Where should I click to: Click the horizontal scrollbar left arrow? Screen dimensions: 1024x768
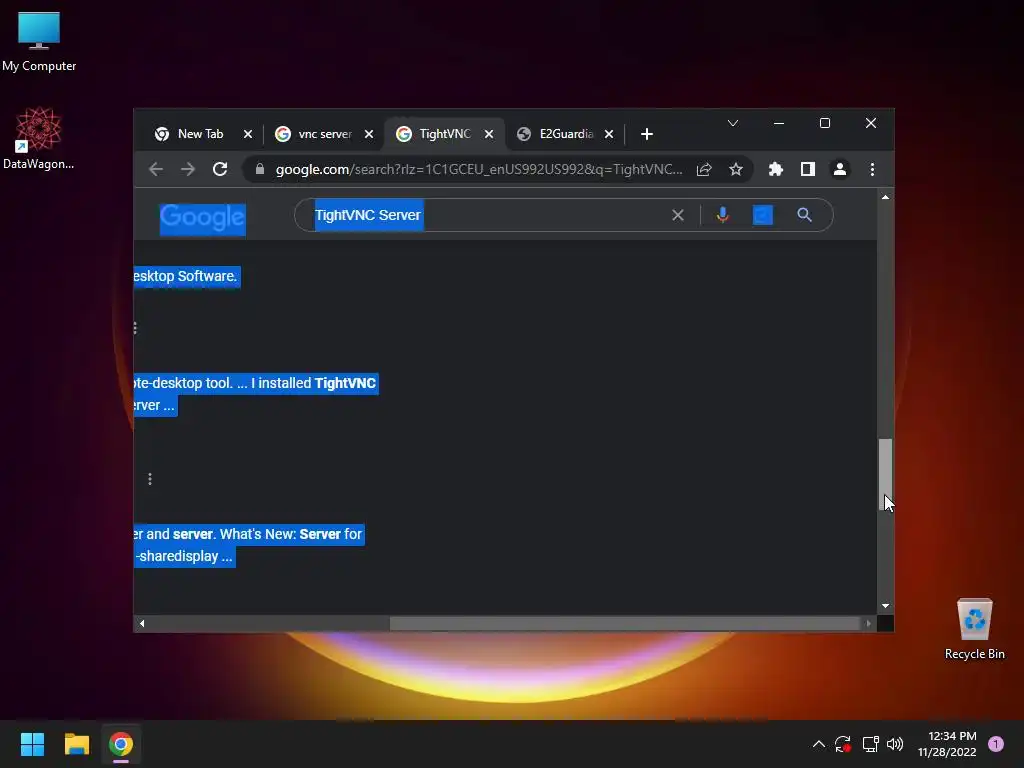coord(142,624)
